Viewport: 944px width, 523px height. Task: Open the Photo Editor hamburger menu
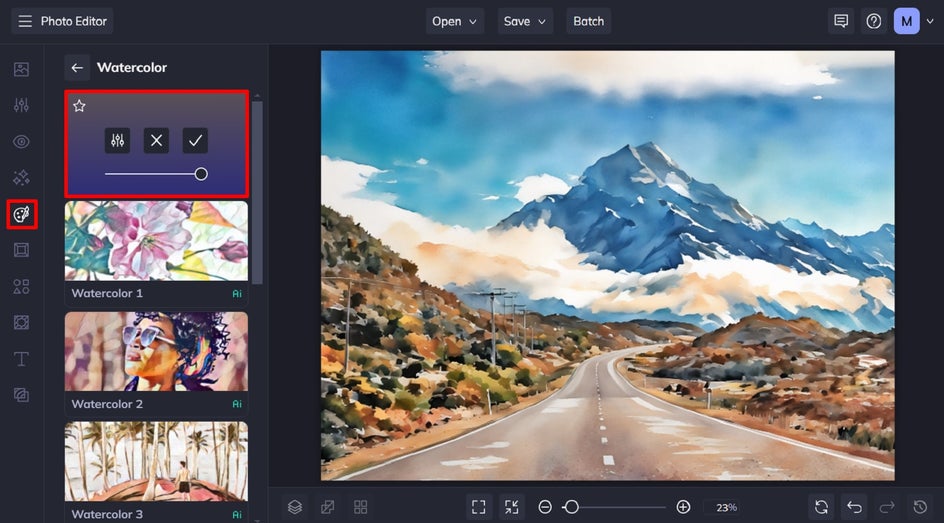coord(24,21)
